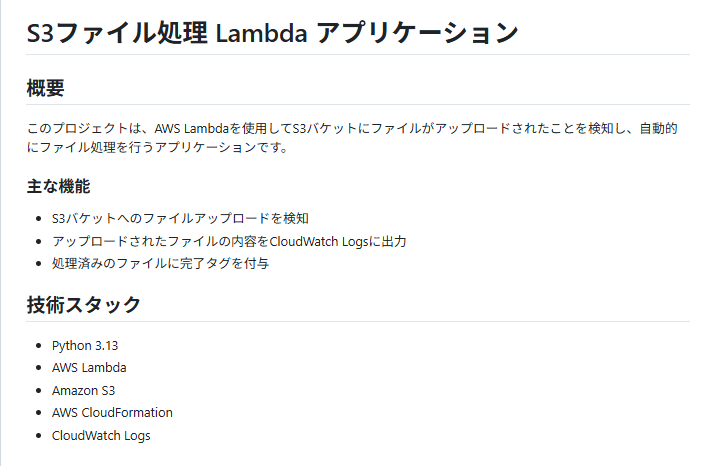Click the list item ending with CloudWatch Logsに出力
Viewport: 708px width, 466px height.
pos(229,242)
